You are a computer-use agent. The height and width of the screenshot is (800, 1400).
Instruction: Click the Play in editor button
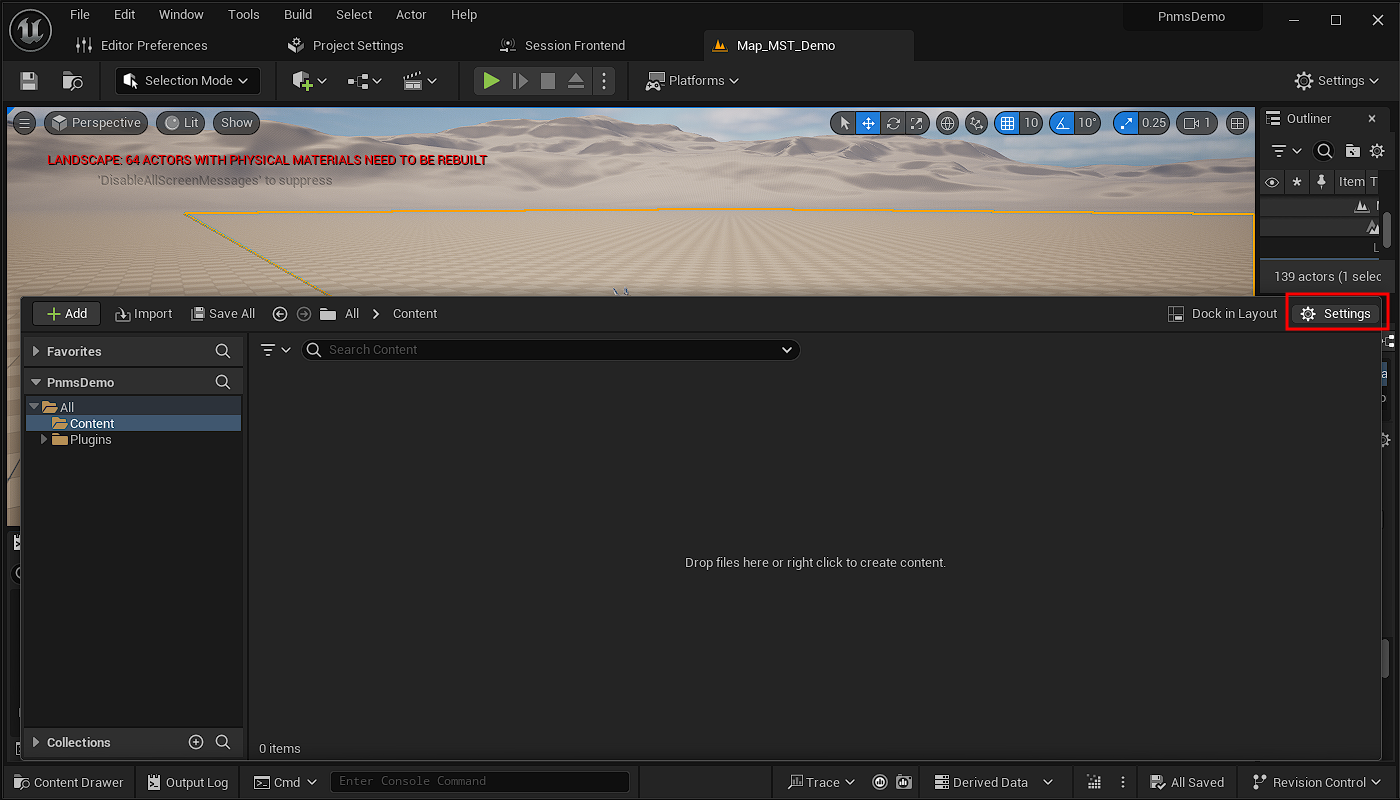coord(490,81)
